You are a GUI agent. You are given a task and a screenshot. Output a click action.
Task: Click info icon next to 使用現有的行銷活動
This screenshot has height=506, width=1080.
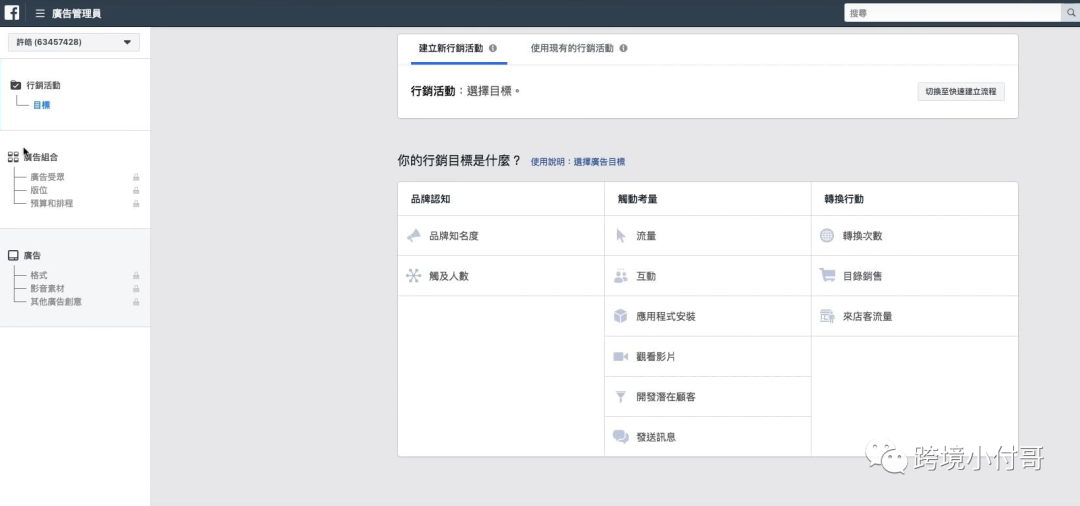point(623,49)
